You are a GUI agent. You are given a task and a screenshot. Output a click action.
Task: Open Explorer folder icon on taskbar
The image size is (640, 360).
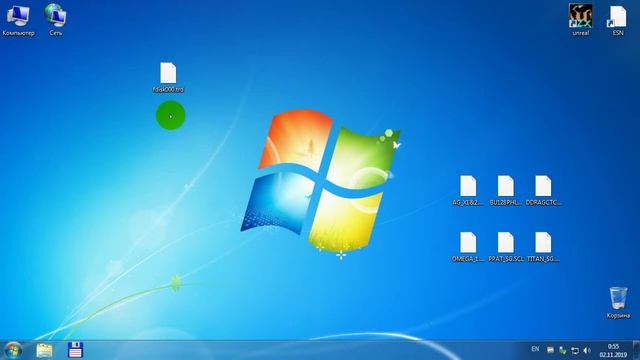44,350
